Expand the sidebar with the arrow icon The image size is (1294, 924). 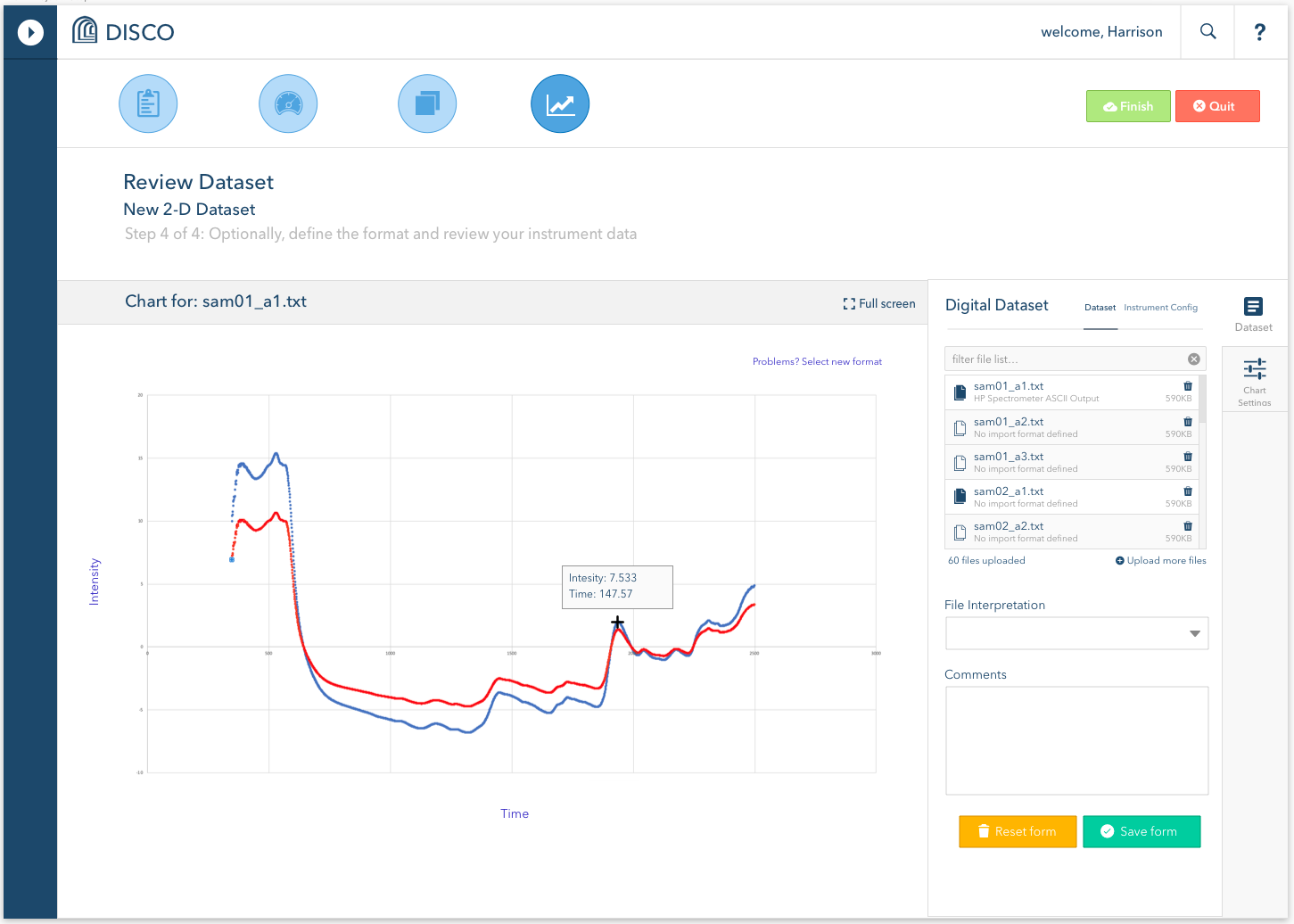coord(29,32)
